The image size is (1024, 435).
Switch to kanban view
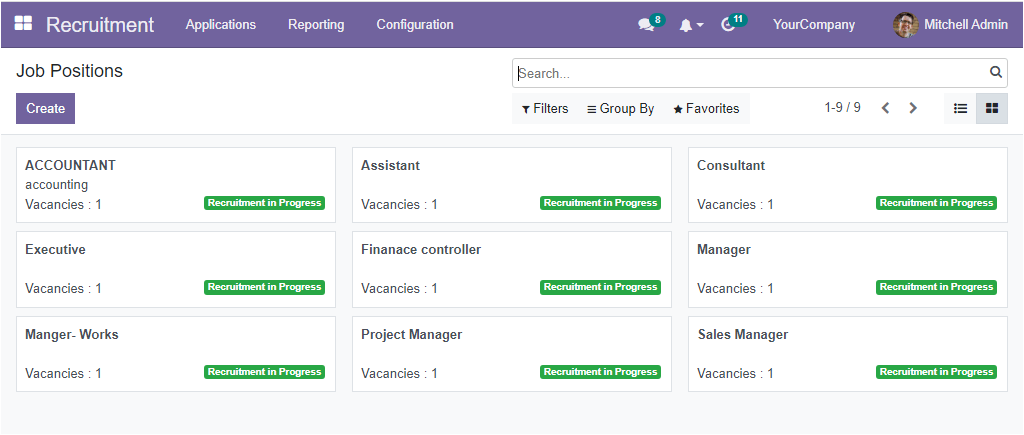click(x=991, y=108)
